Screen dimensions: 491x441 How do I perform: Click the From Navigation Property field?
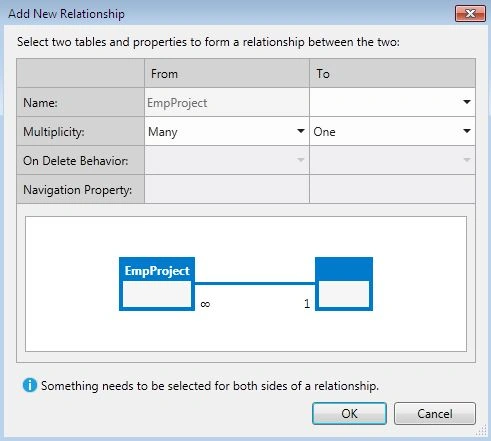[x=227, y=189]
